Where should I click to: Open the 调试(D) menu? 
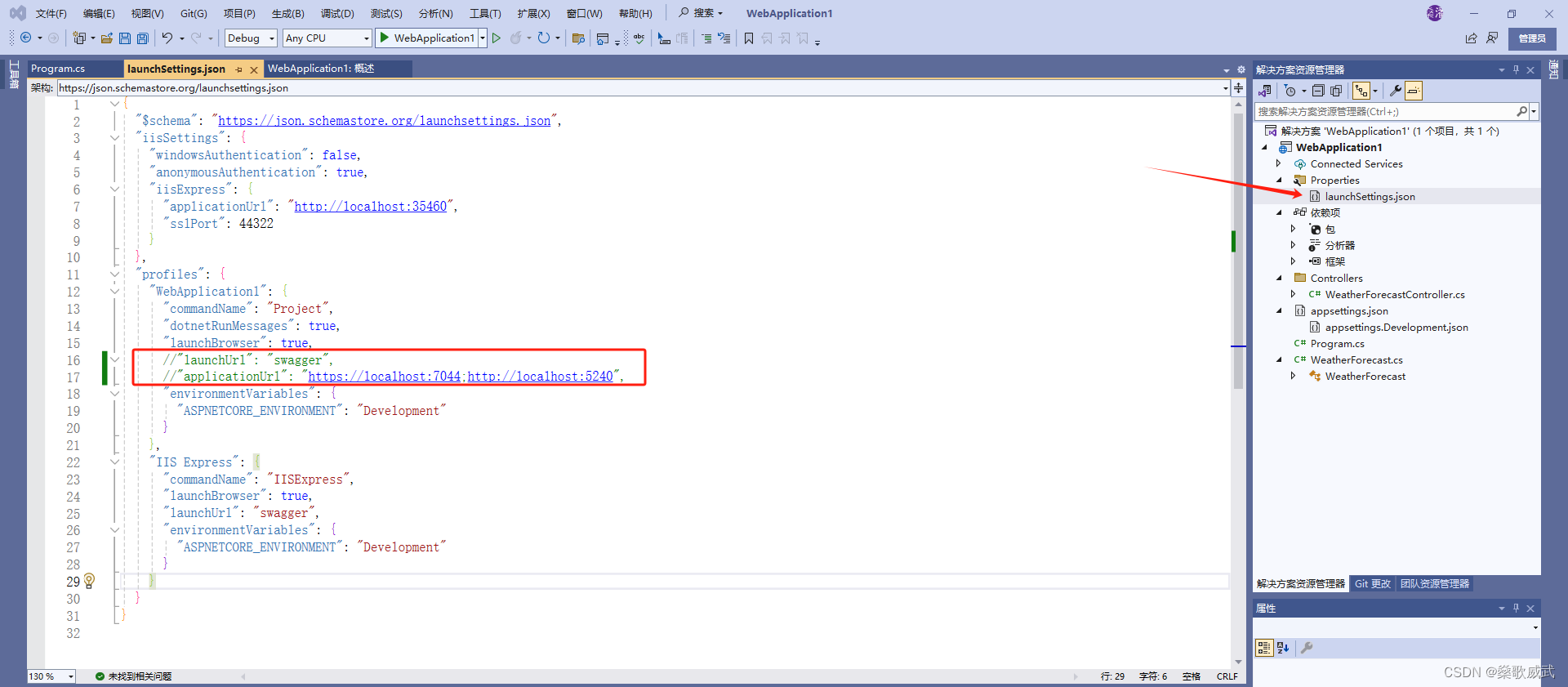coord(337,13)
